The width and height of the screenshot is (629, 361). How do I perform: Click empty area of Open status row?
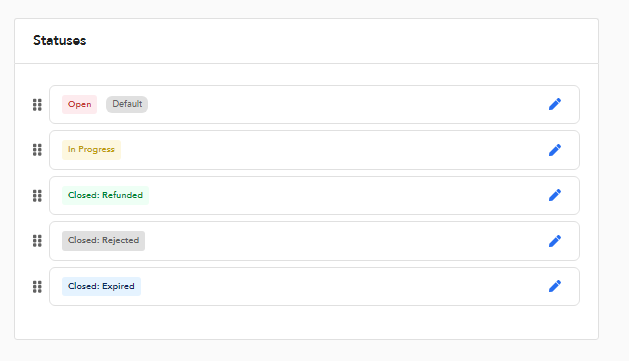[x=345, y=104]
